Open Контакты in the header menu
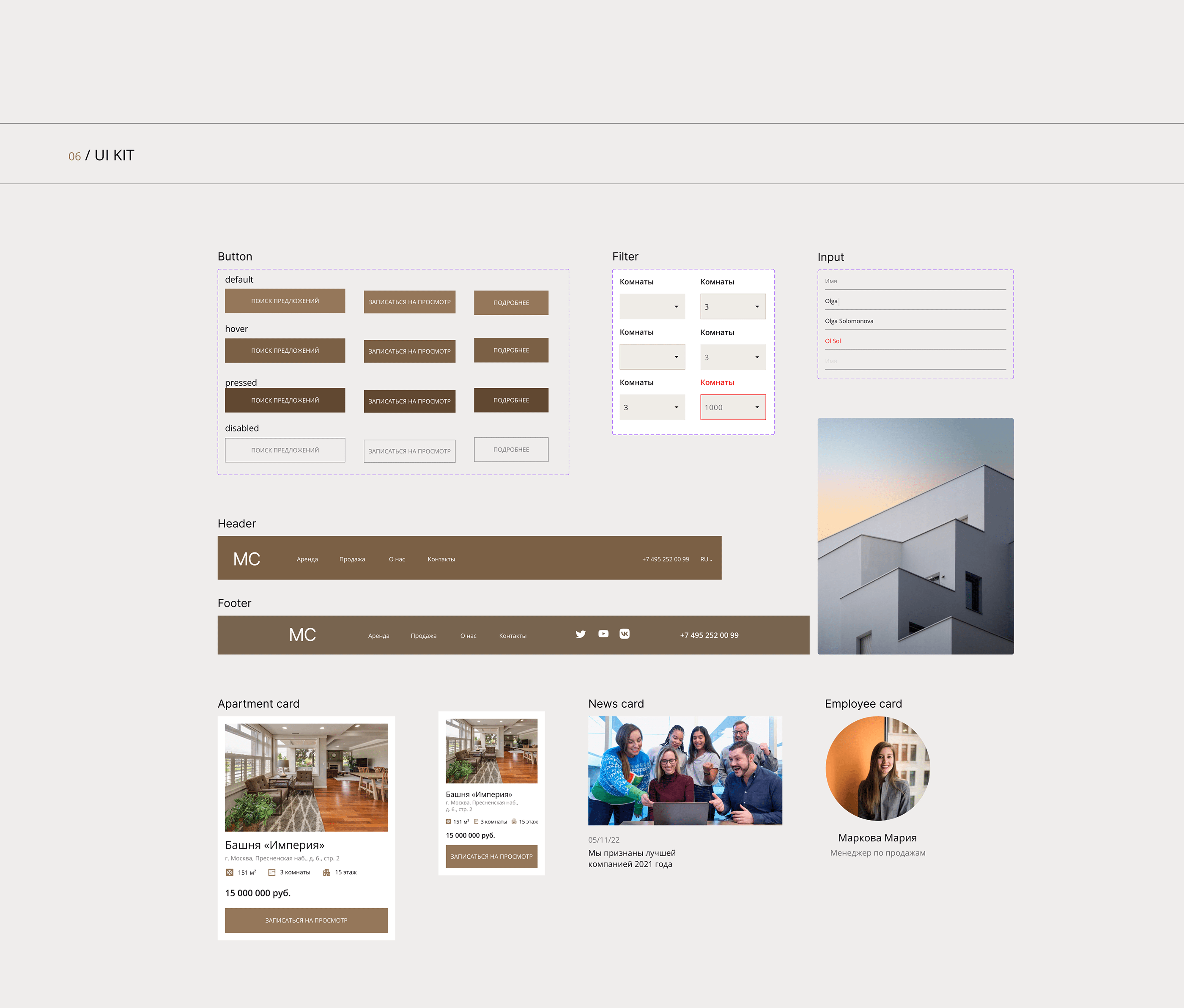The height and width of the screenshot is (1008, 1184). pyautogui.click(x=441, y=560)
